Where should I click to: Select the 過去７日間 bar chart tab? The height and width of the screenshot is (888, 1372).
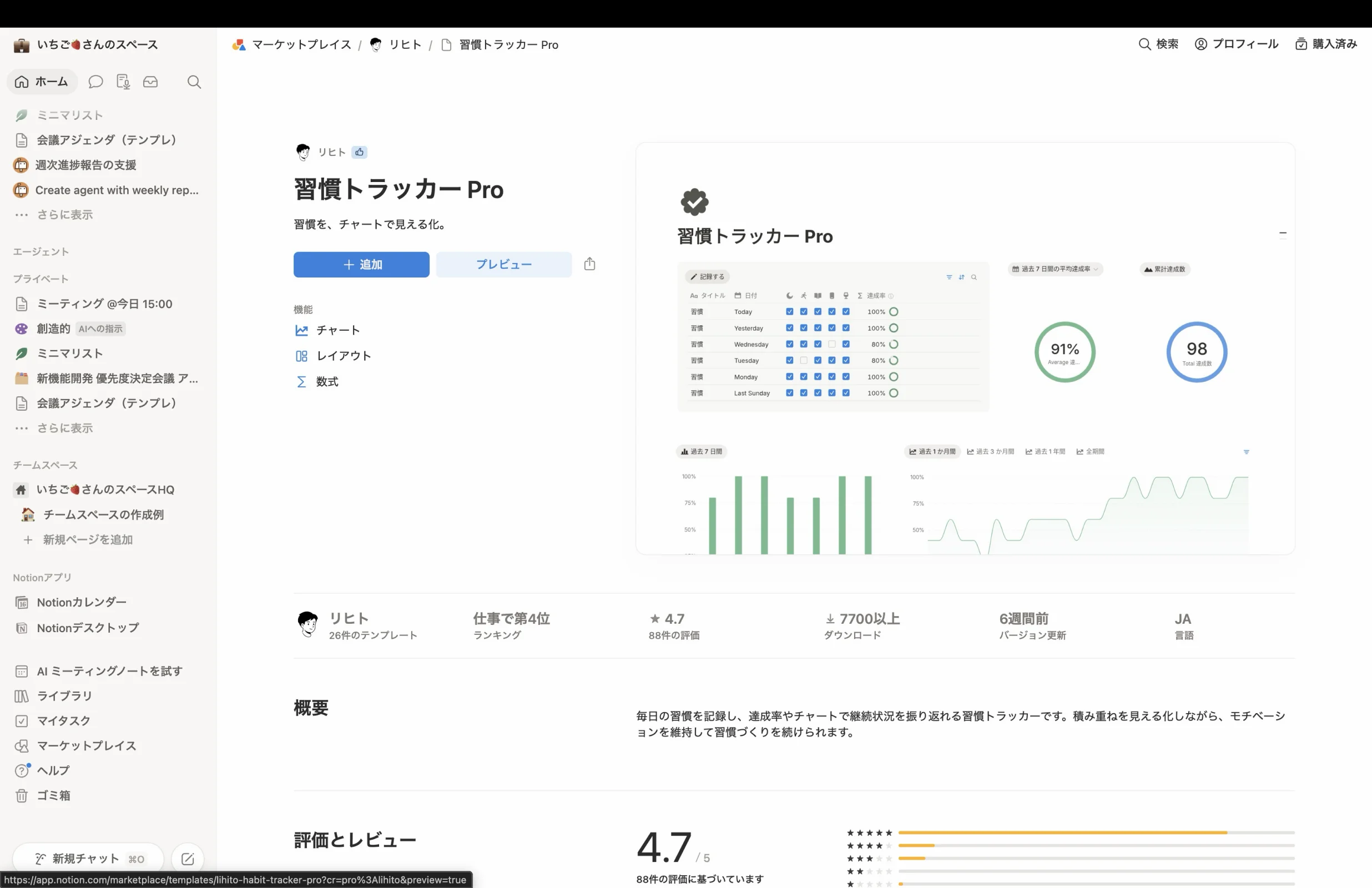pos(701,452)
